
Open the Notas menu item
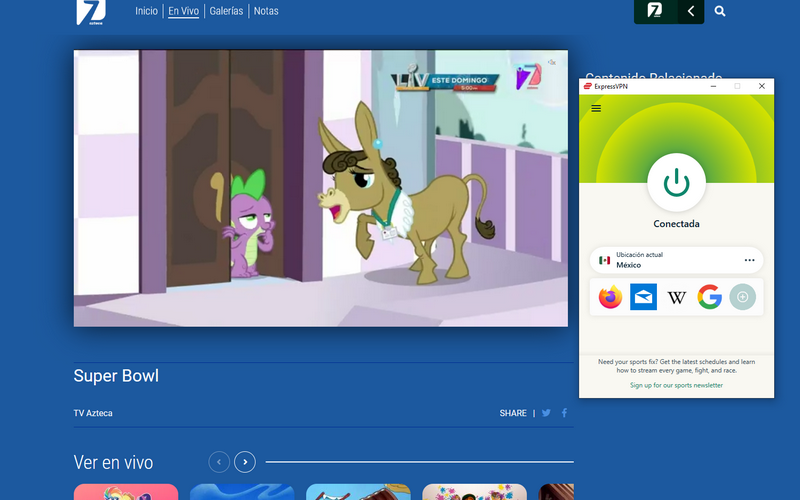pyautogui.click(x=266, y=11)
